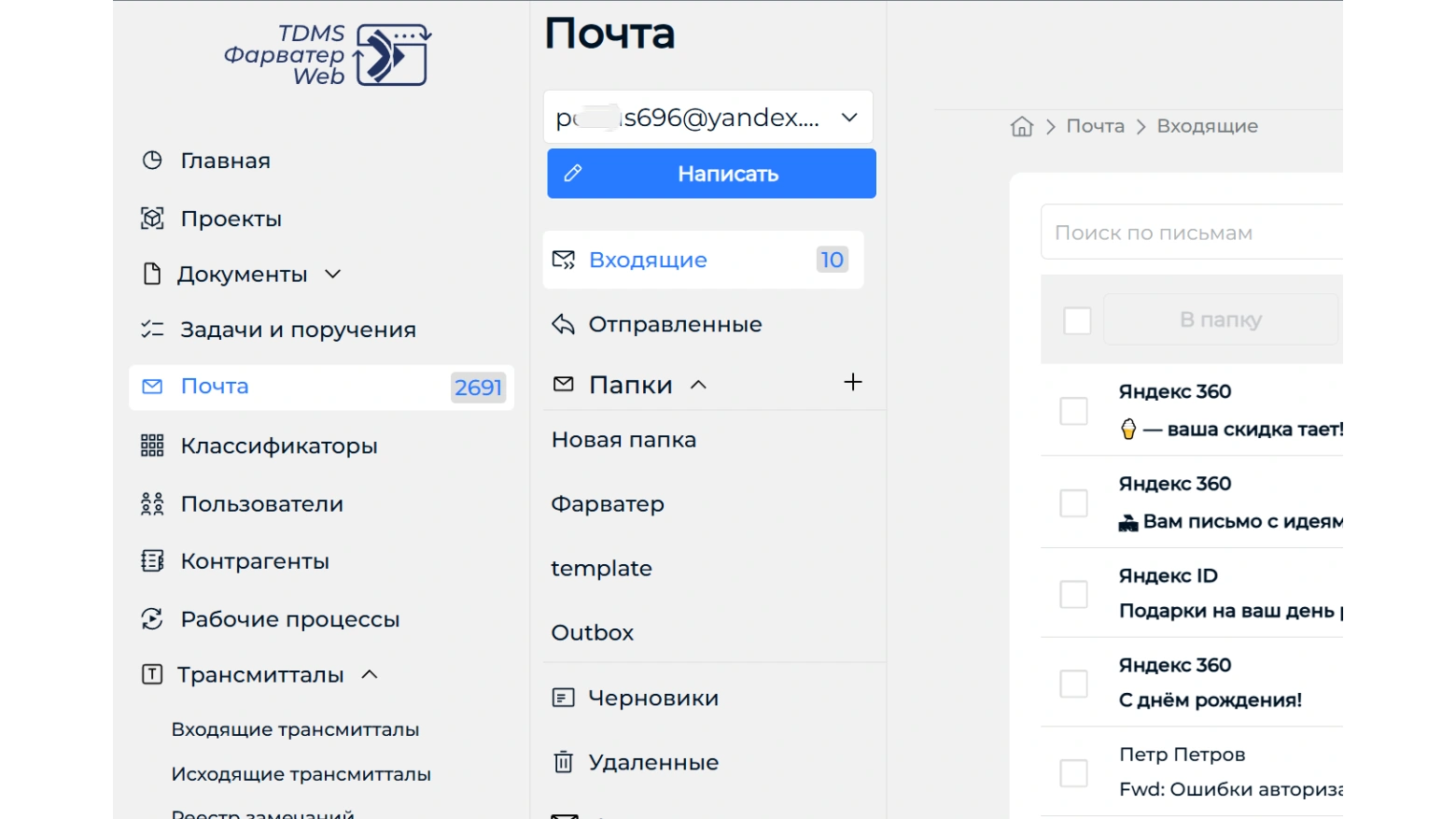Click the home icon in breadcrumb
The image size is (1456, 819).
tap(1022, 126)
